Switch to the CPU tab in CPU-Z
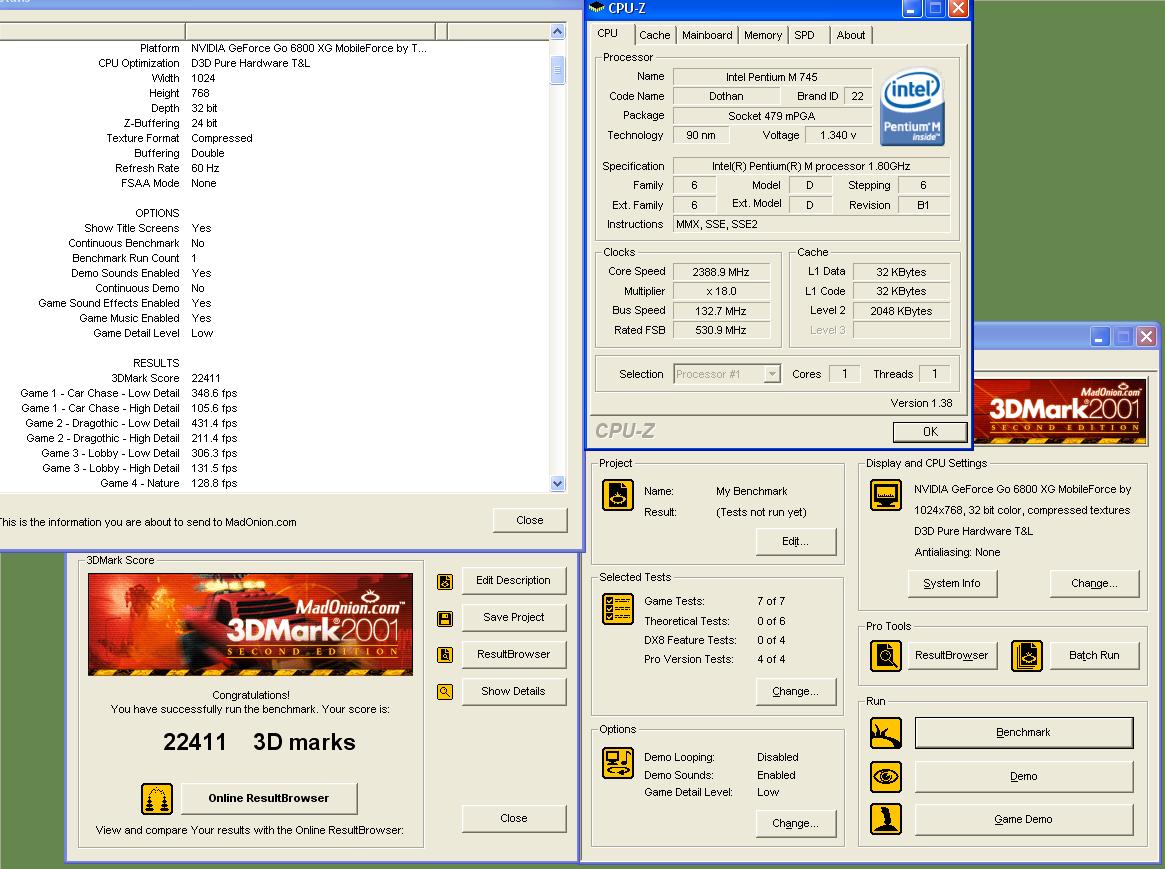The height and width of the screenshot is (869, 1165). (x=608, y=34)
